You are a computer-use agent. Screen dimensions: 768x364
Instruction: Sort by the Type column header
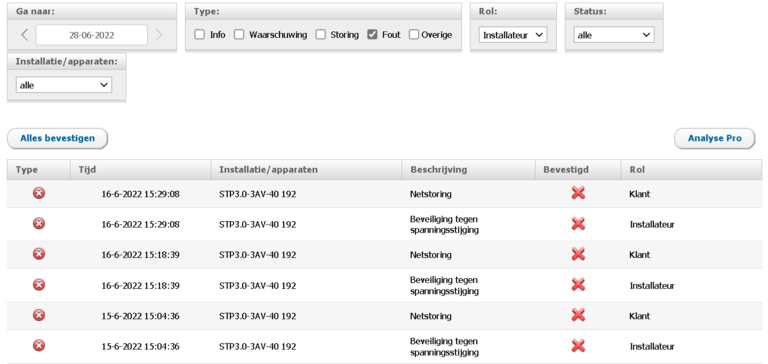(39, 170)
